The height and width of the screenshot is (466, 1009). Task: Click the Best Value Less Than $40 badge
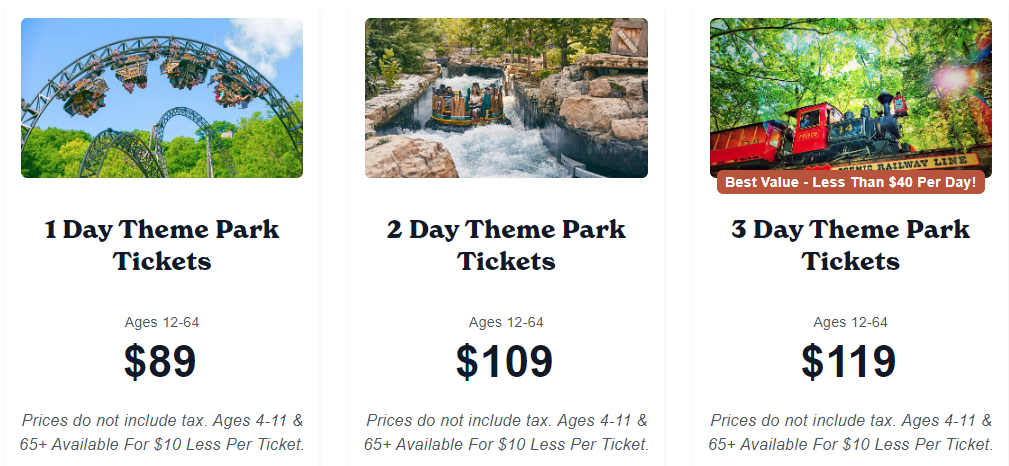click(x=850, y=182)
